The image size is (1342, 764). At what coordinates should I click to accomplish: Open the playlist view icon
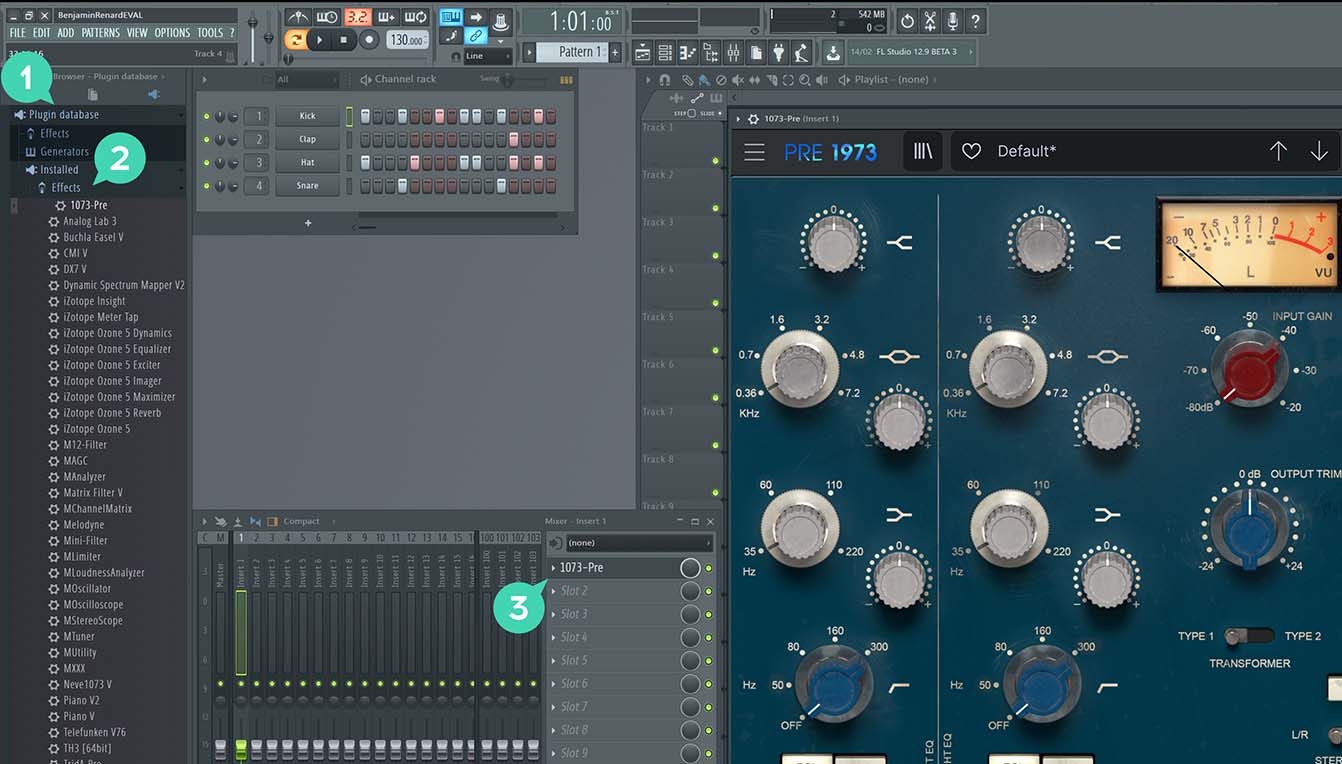click(642, 53)
